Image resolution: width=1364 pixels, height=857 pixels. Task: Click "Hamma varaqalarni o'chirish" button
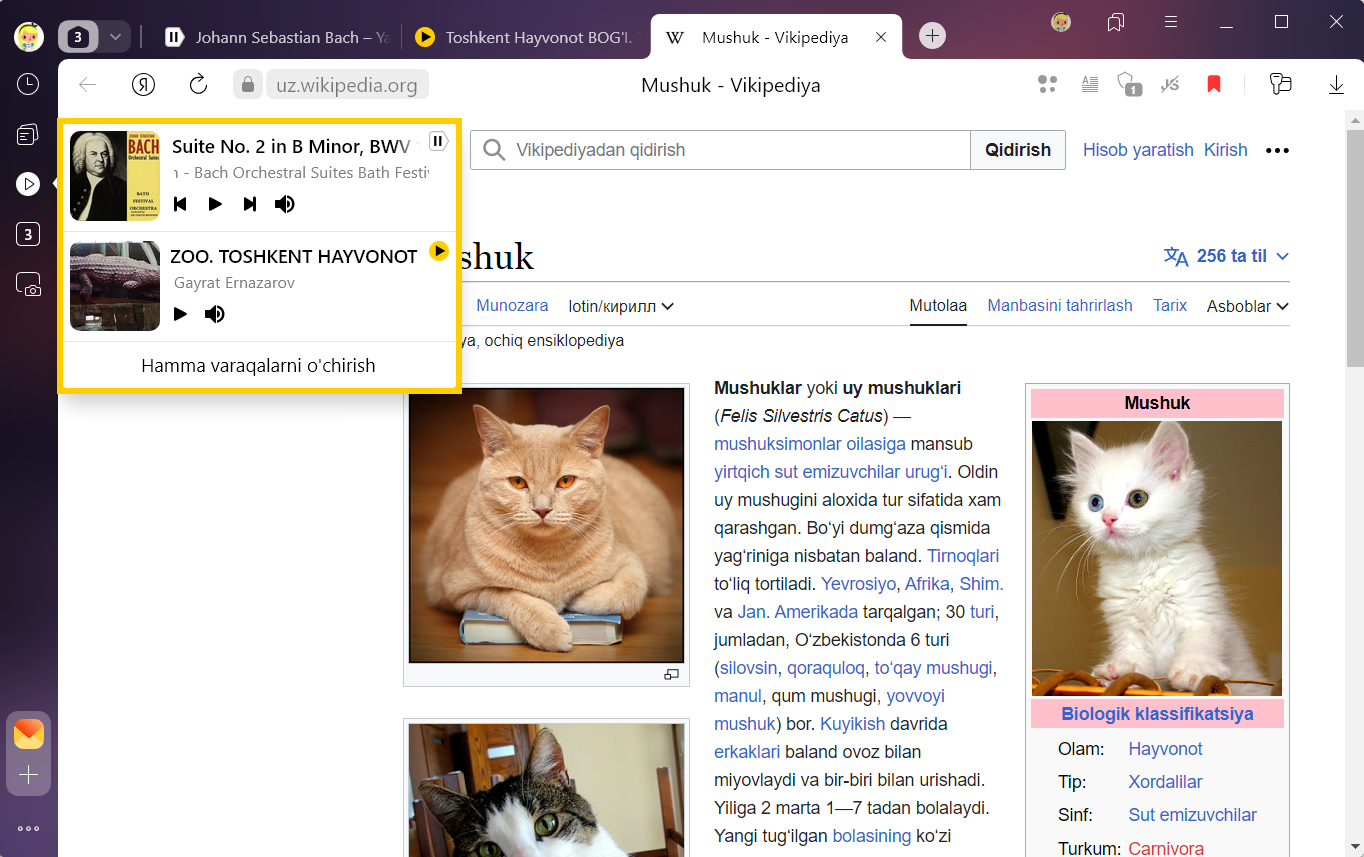click(x=258, y=366)
